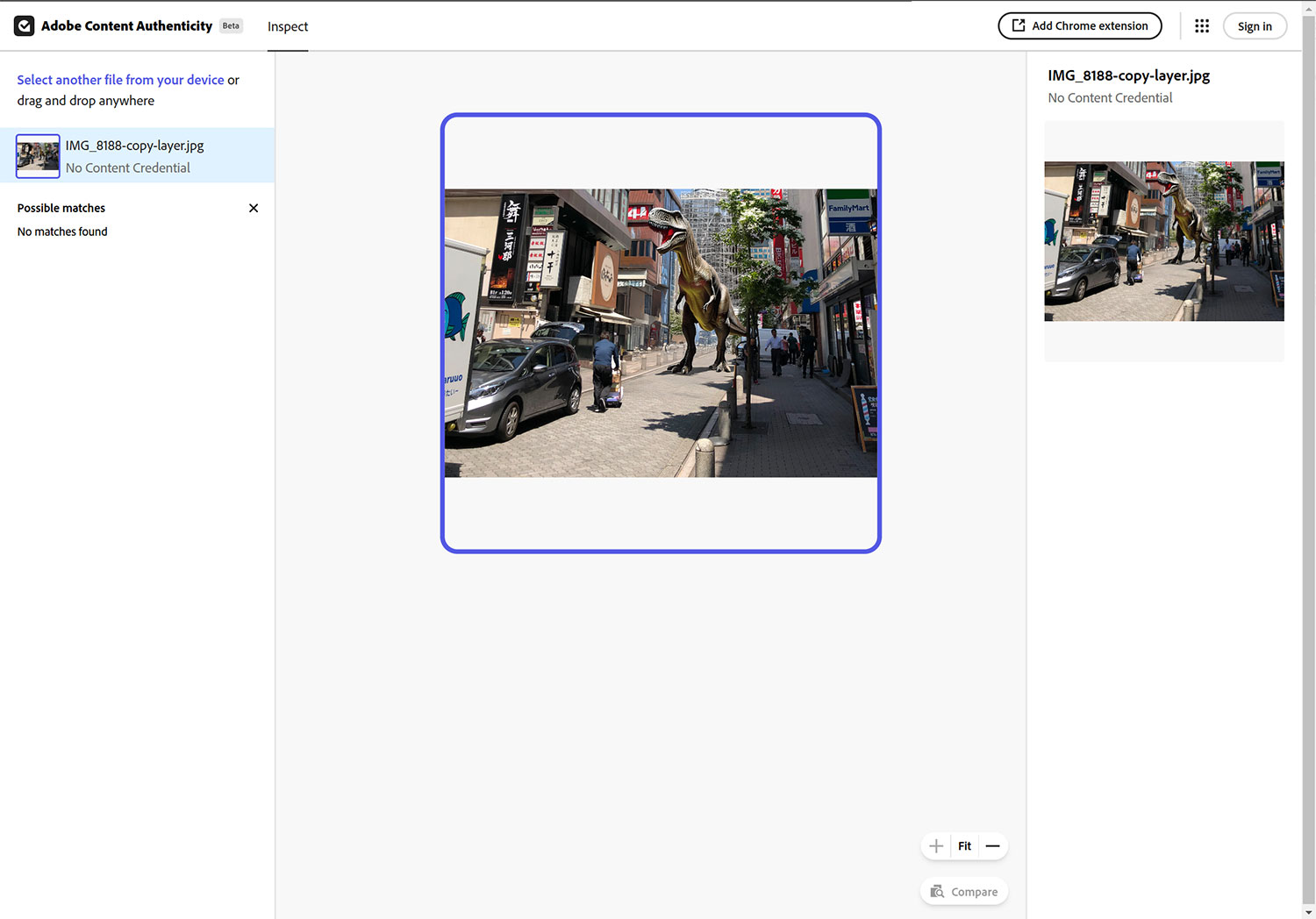
Task: Click the main image inside the blue frame
Action: pos(660,332)
